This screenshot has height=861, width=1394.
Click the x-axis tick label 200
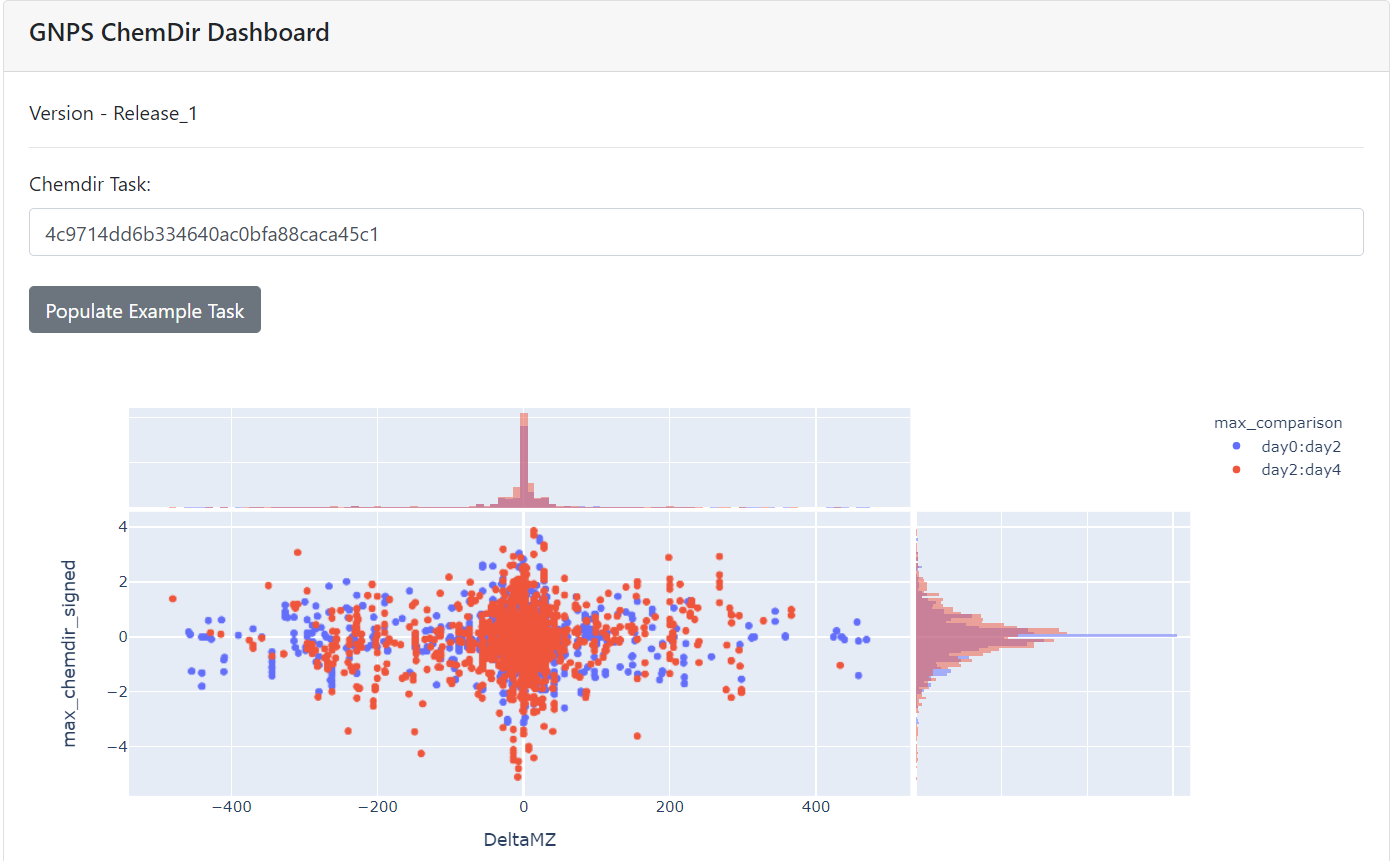click(x=670, y=806)
